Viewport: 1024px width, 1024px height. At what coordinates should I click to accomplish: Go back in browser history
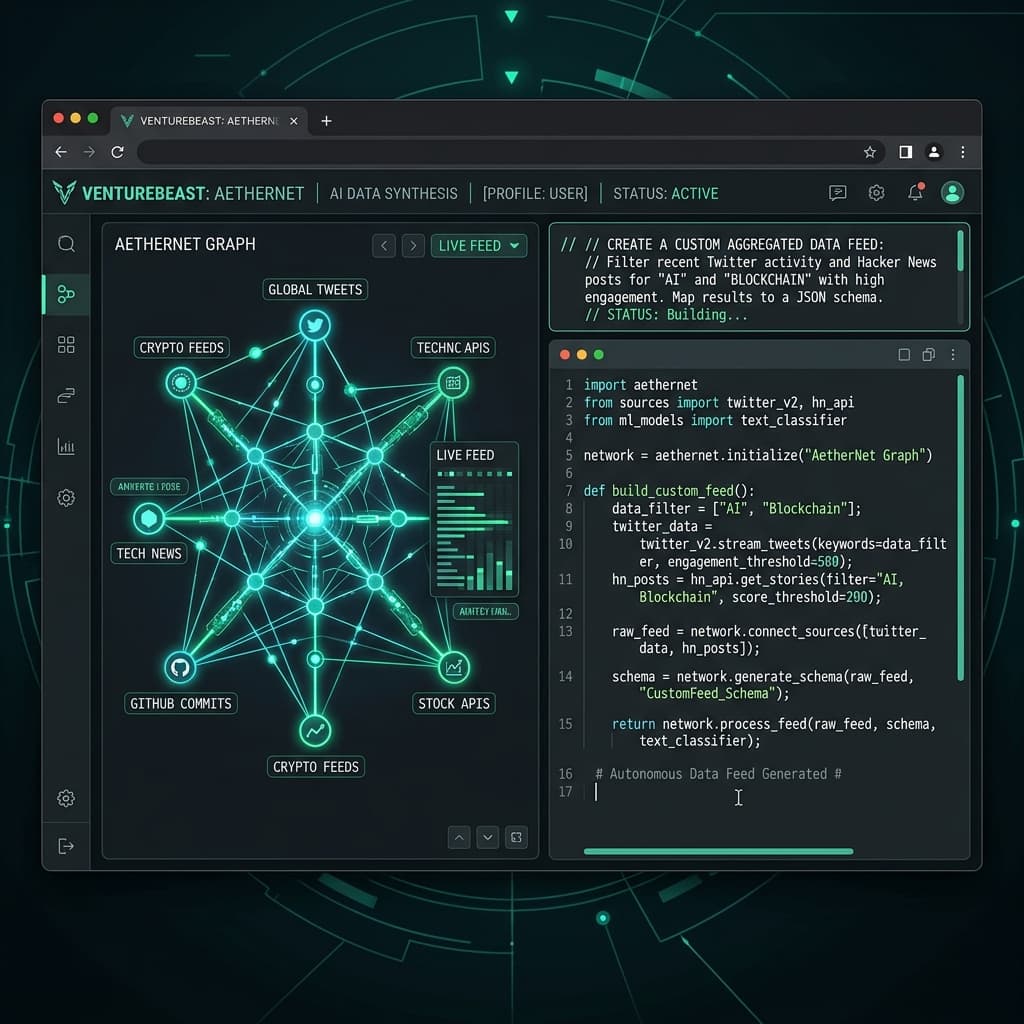(x=61, y=152)
